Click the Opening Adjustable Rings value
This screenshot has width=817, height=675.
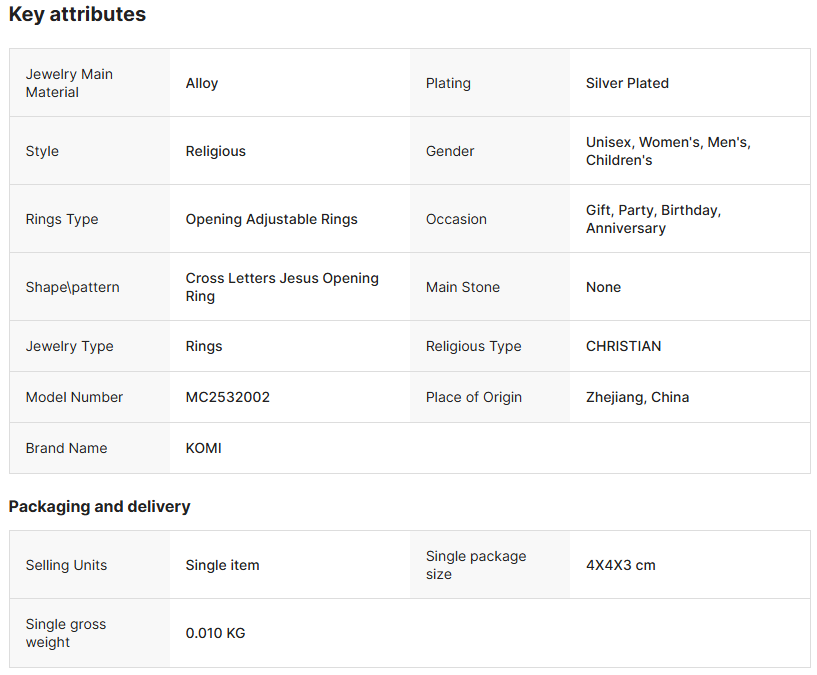tap(271, 219)
